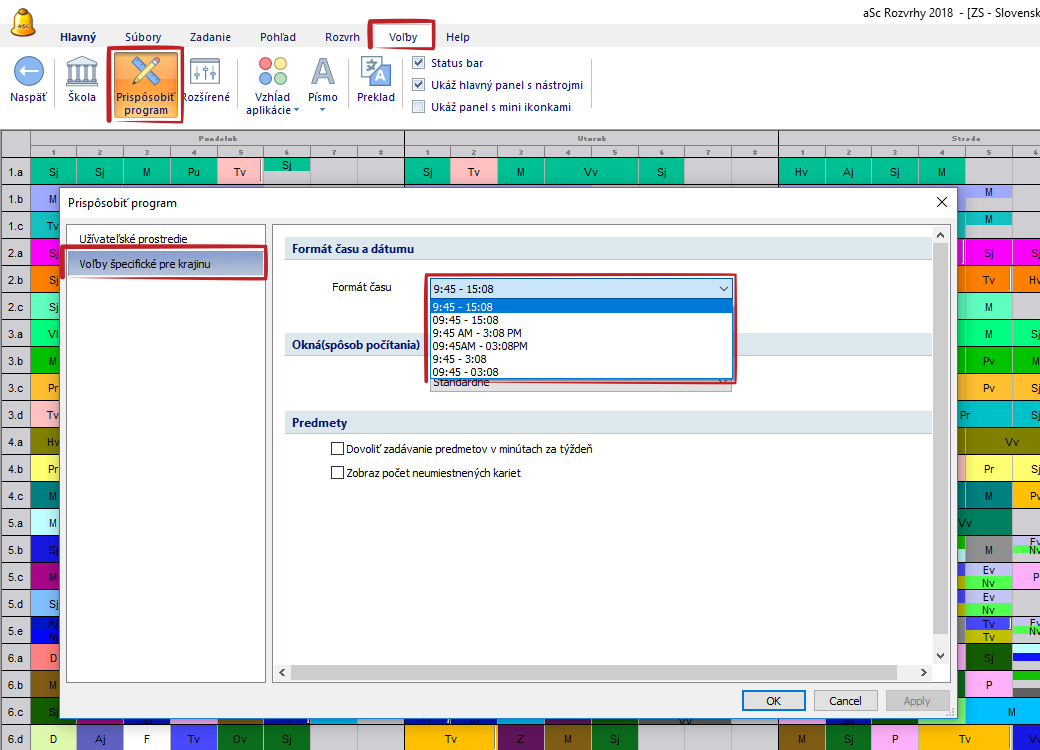Open Rozšírené sliders icon
Screen dimensions: 1040x750
[205, 72]
